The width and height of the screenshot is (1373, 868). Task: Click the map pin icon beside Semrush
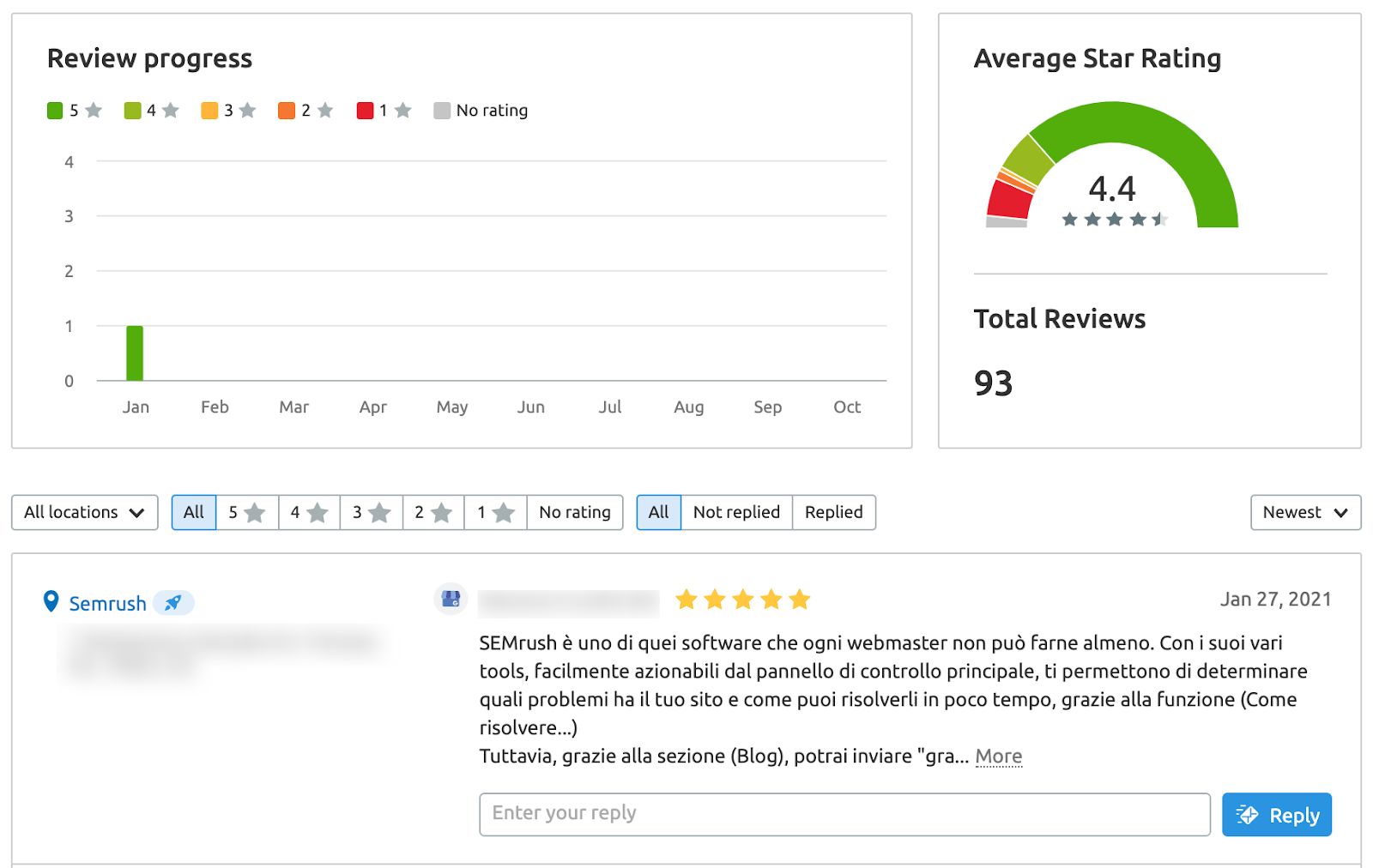coord(51,601)
